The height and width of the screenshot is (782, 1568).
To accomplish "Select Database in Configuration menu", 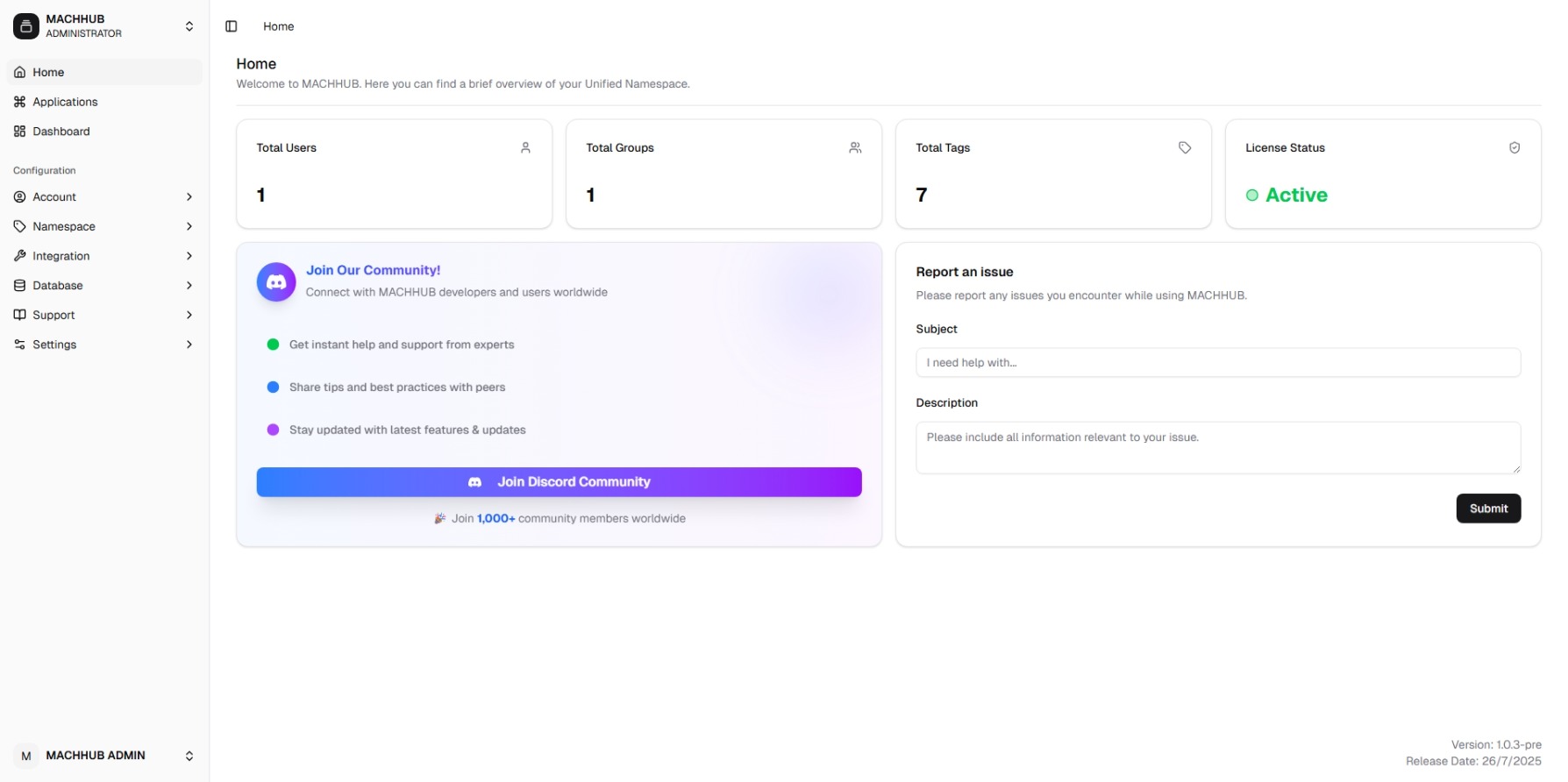I will (104, 286).
